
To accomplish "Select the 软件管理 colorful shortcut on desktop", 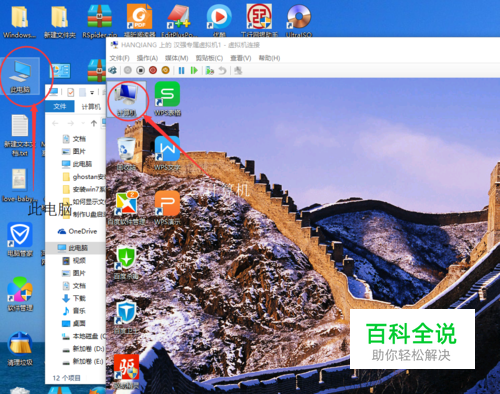I will 20,294.
